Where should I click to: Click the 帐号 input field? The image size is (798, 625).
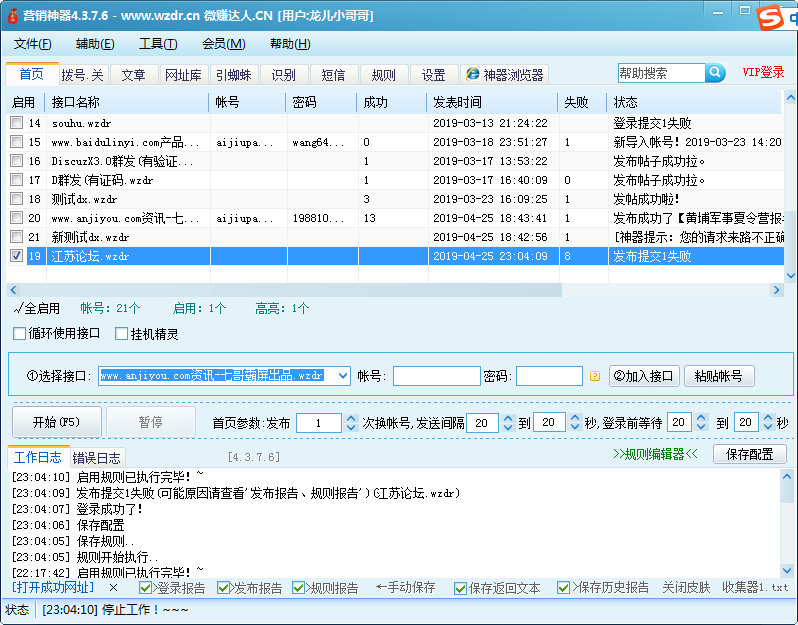pyautogui.click(x=436, y=376)
